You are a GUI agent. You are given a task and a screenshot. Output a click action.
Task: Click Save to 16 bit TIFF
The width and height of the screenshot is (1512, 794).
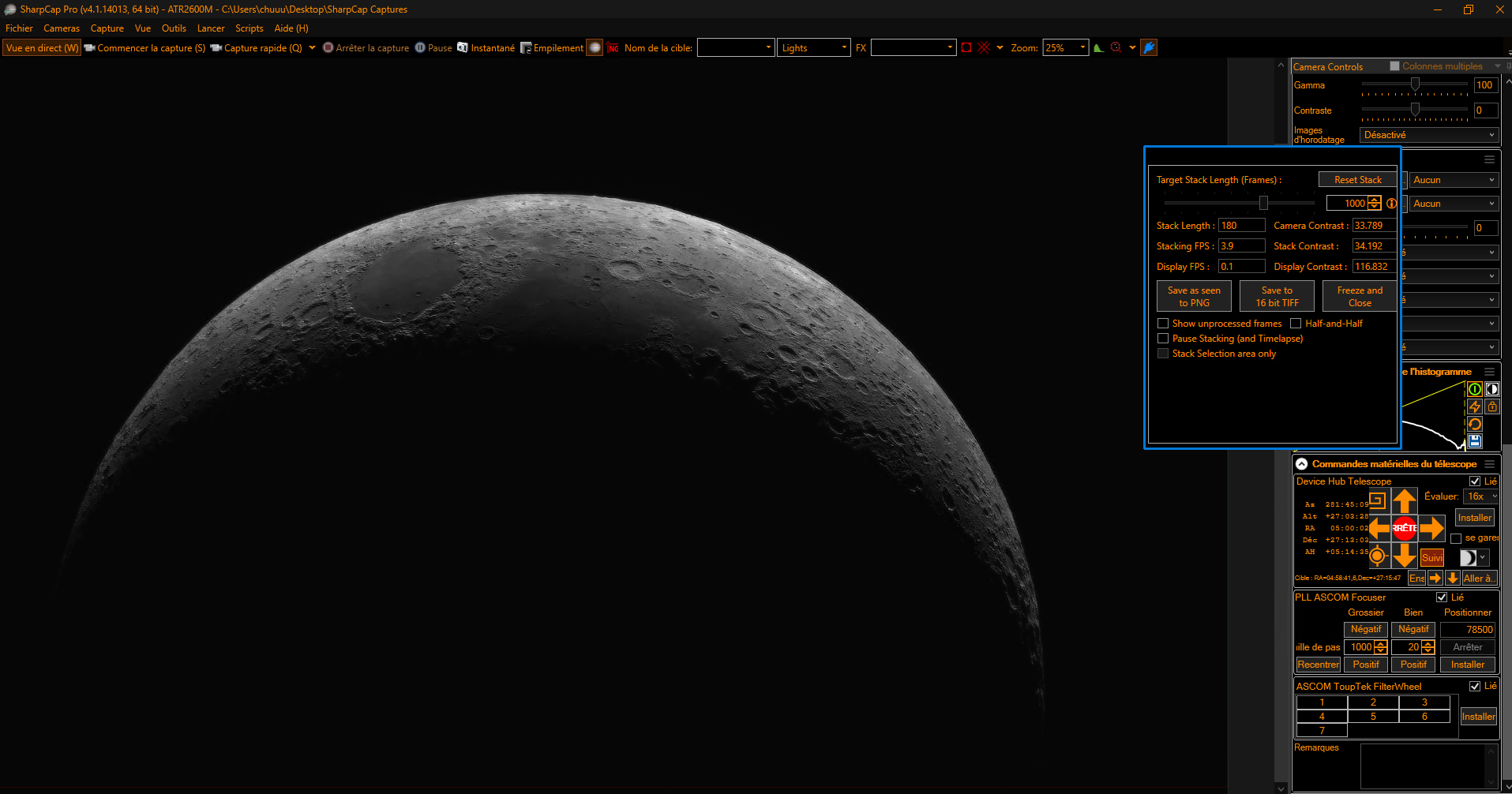pyautogui.click(x=1277, y=297)
